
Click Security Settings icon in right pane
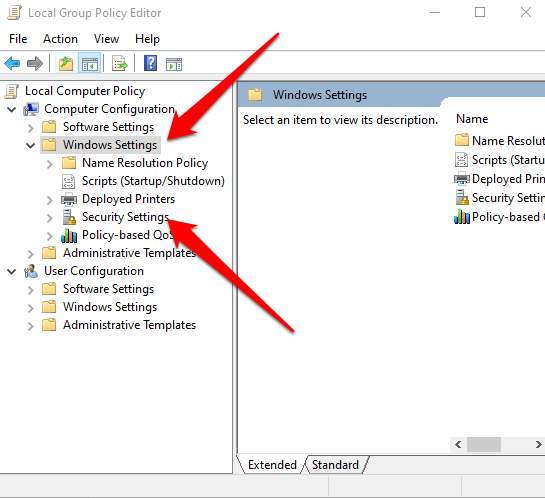(x=462, y=197)
